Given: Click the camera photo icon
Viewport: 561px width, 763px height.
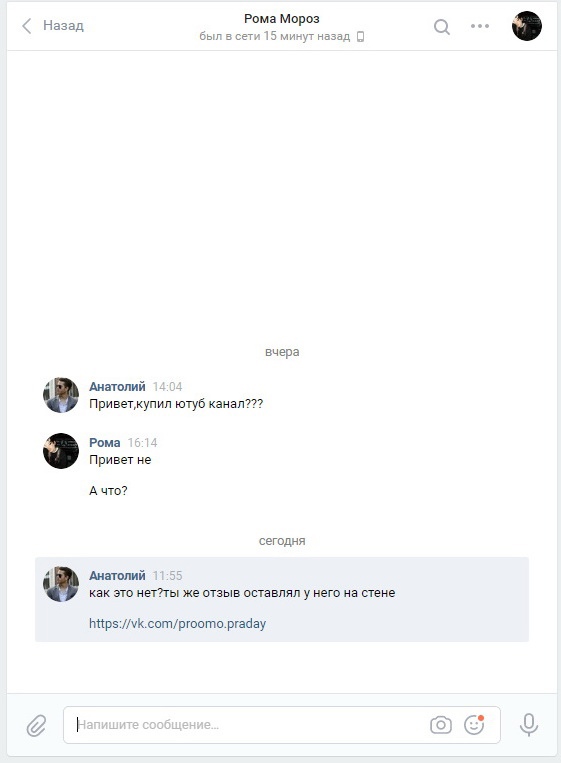Looking at the screenshot, I should click(x=441, y=725).
